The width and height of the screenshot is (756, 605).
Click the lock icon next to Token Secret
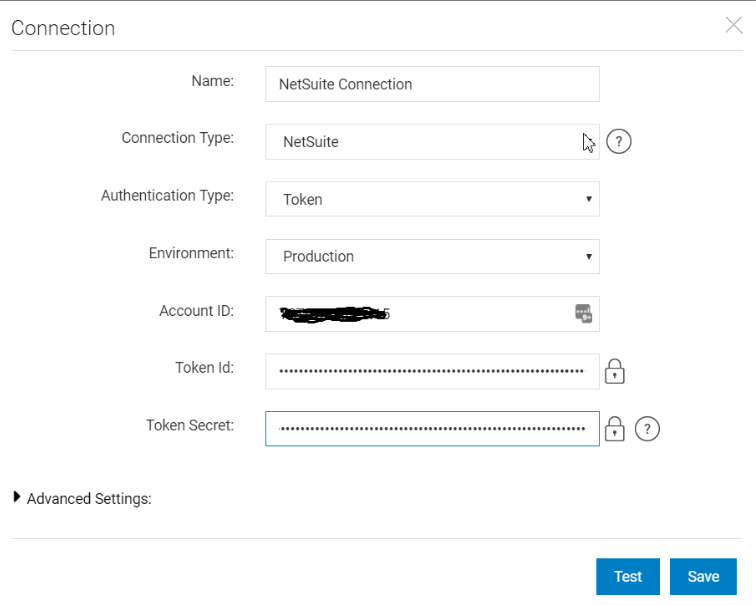615,429
